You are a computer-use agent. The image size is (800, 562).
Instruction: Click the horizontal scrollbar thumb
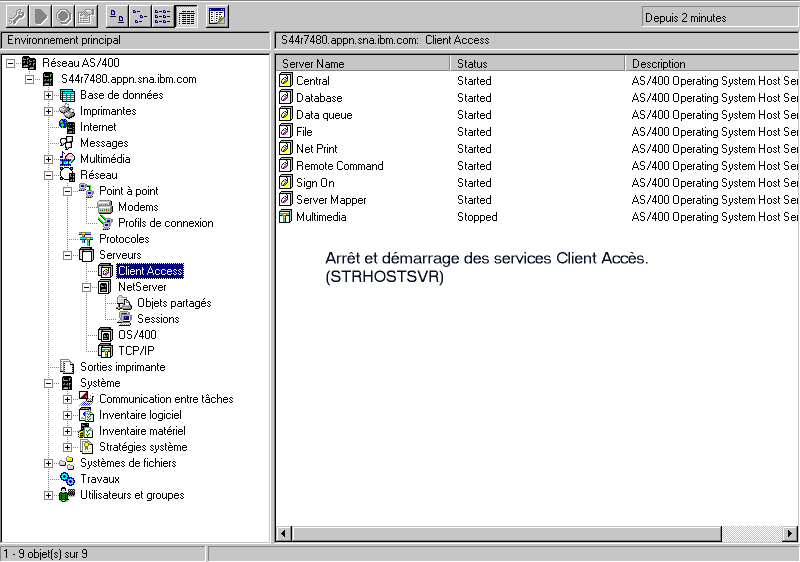click(506, 534)
